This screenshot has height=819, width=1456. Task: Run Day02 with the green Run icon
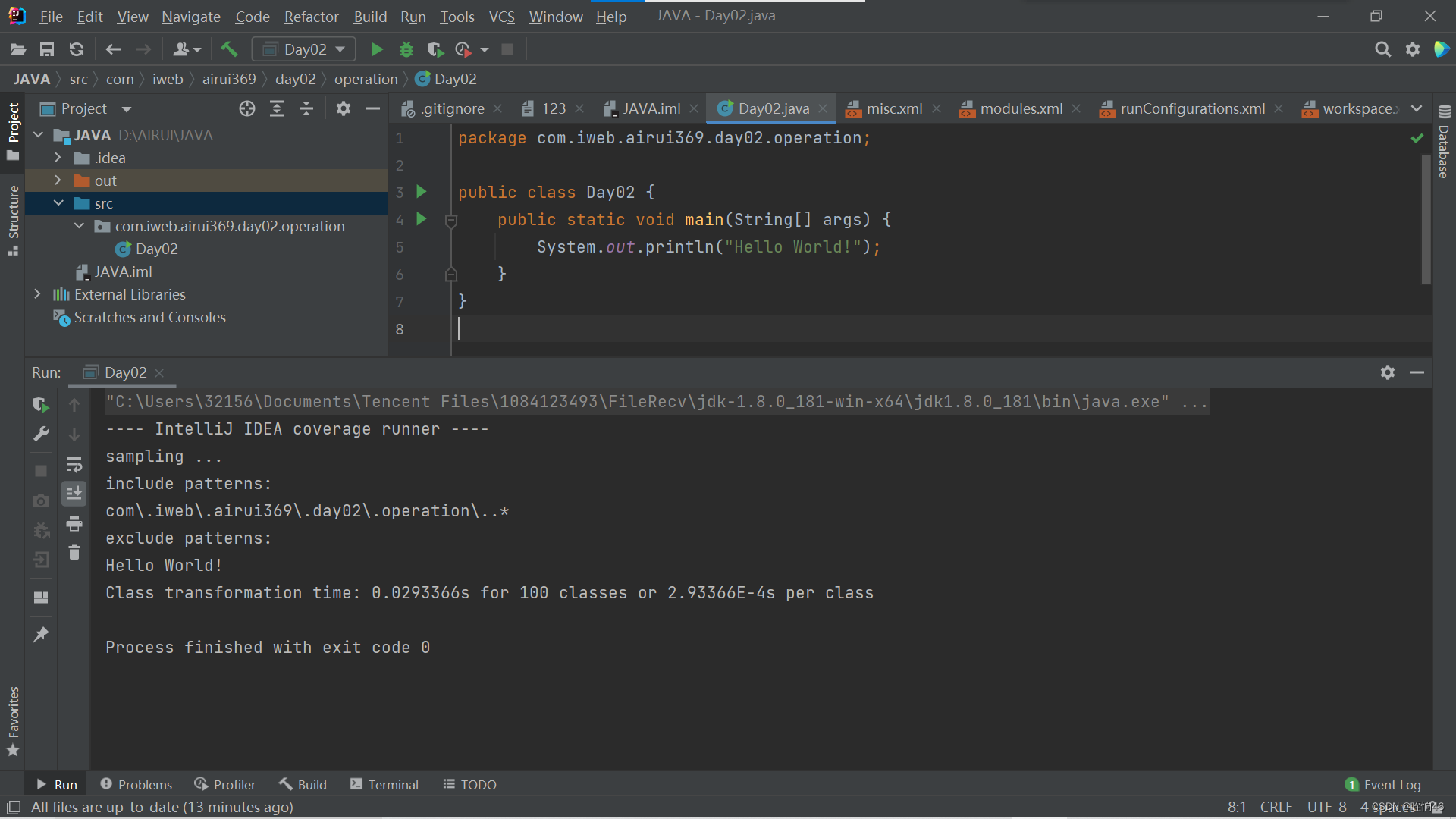[377, 49]
